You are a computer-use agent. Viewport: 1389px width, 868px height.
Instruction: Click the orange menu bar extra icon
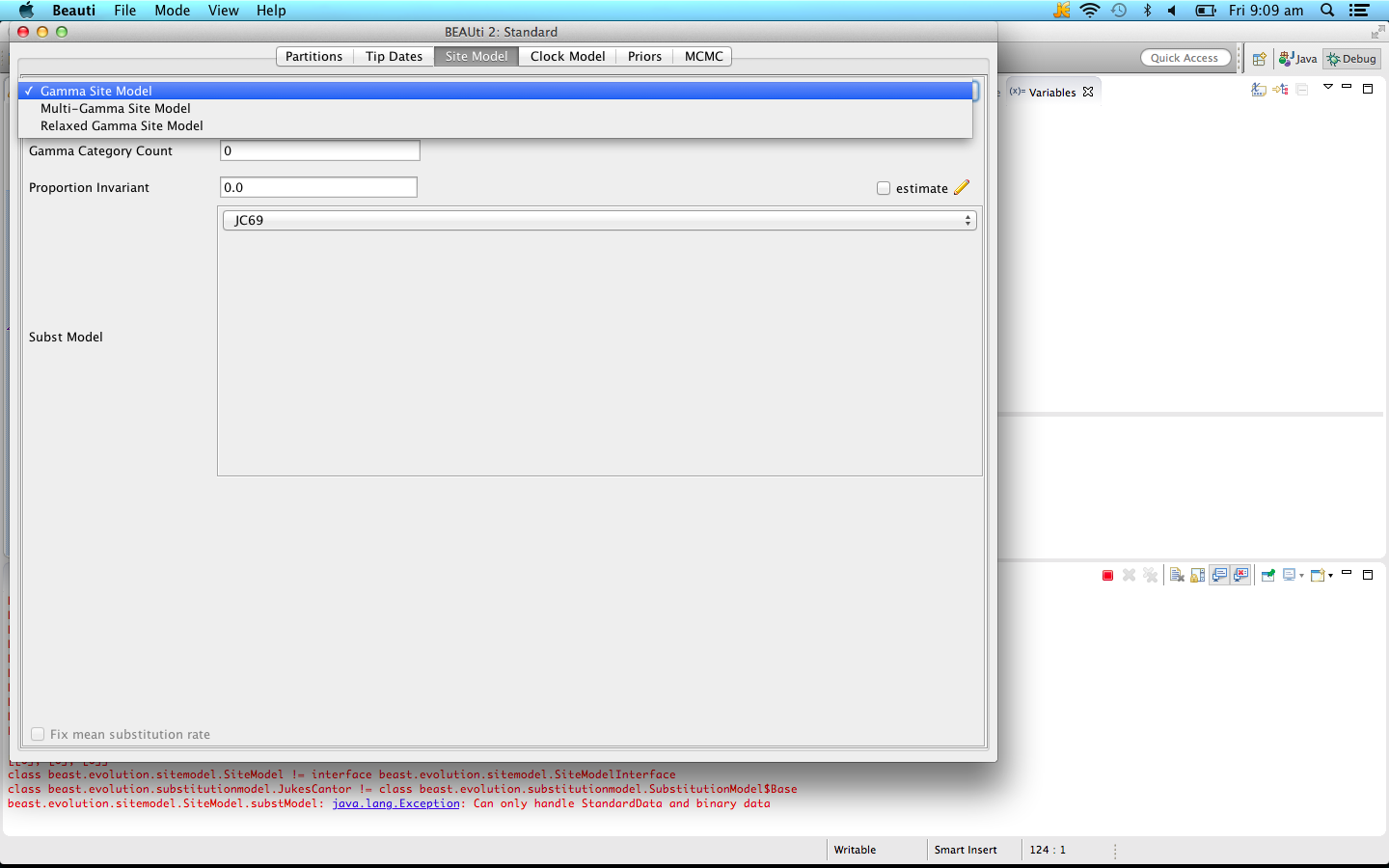[x=1062, y=10]
